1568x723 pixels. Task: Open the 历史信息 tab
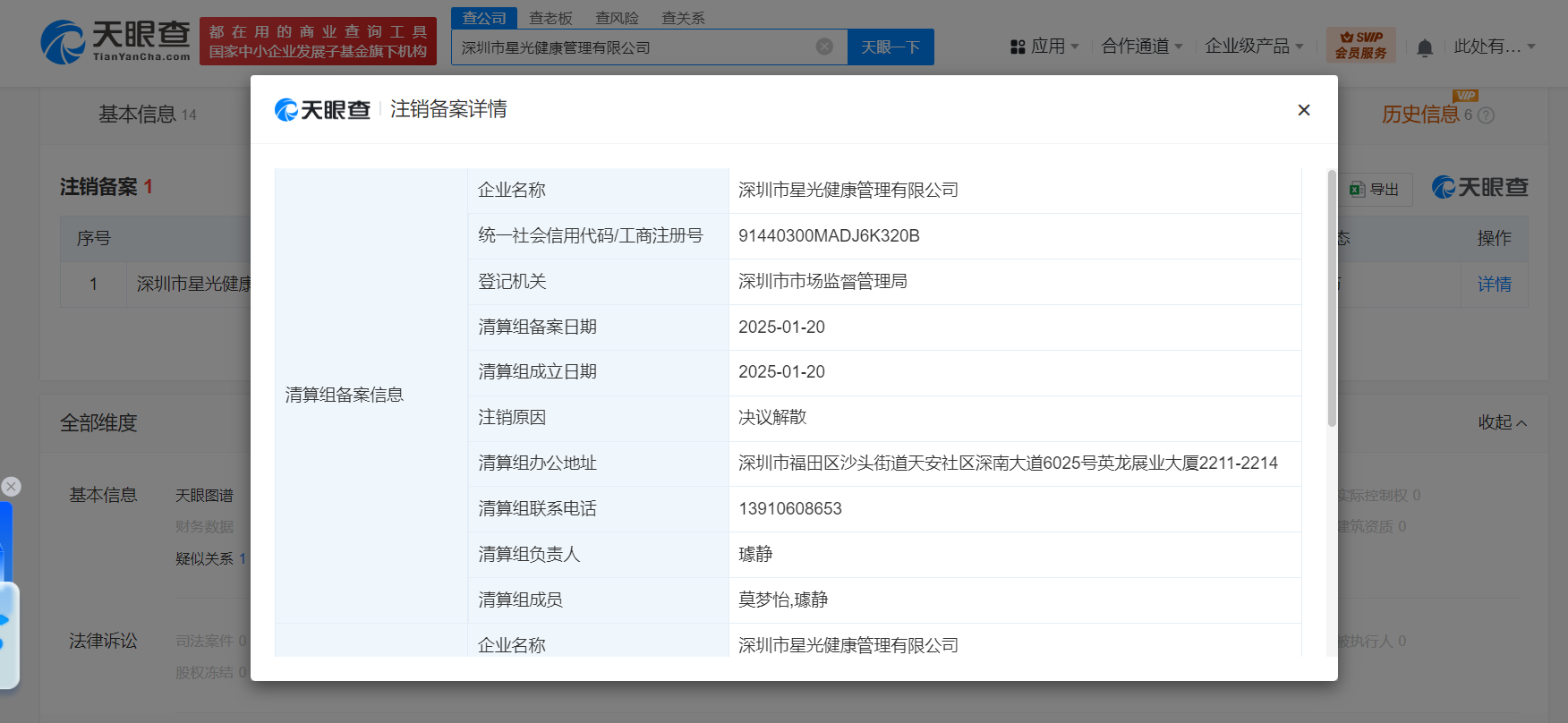[1420, 115]
